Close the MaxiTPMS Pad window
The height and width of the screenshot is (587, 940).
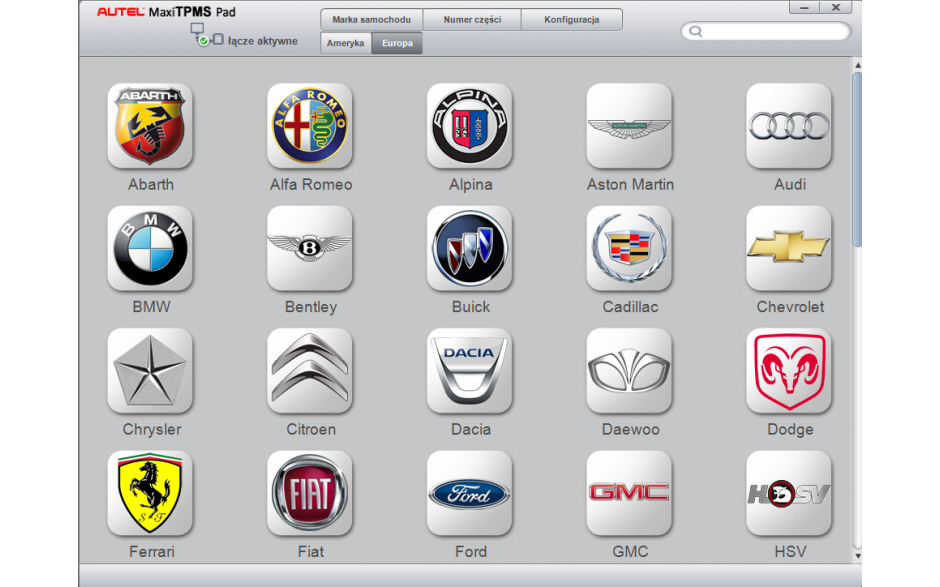click(x=836, y=7)
